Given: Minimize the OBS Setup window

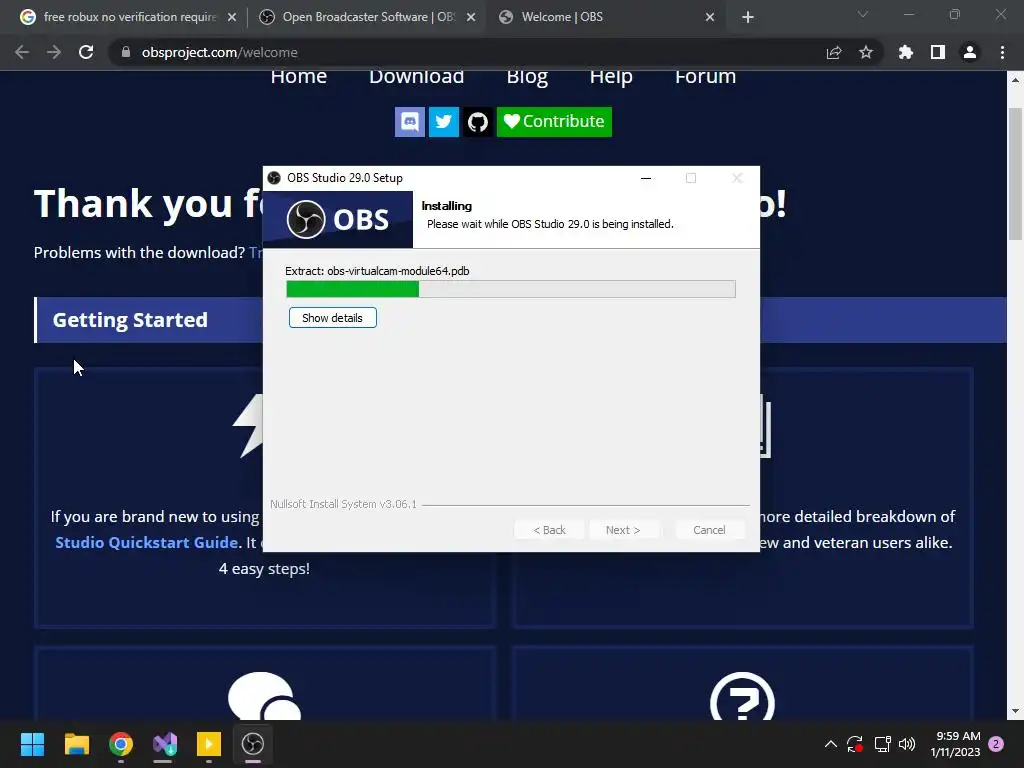Looking at the screenshot, I should (x=646, y=178).
